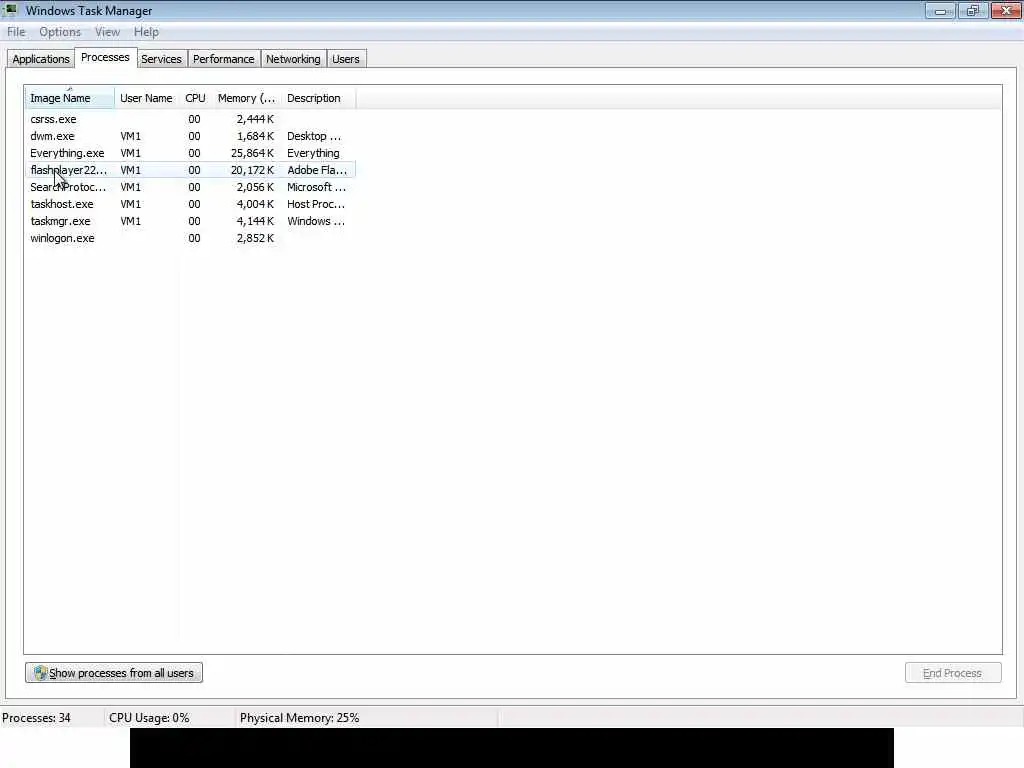The height and width of the screenshot is (768, 1024).
Task: Go to the Networking tab
Action: 293,59
